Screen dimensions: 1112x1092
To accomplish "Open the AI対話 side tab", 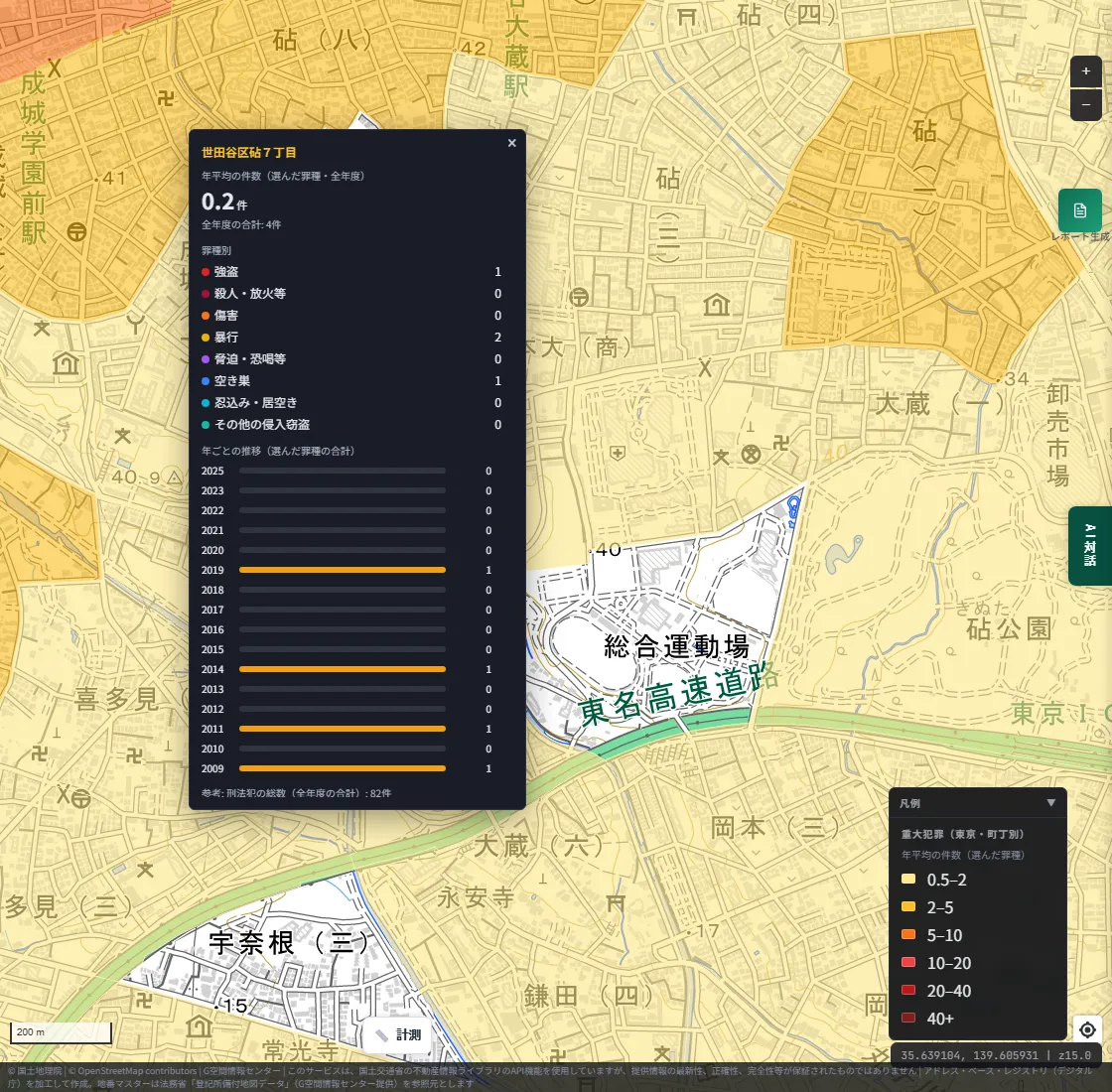I will coord(1090,545).
